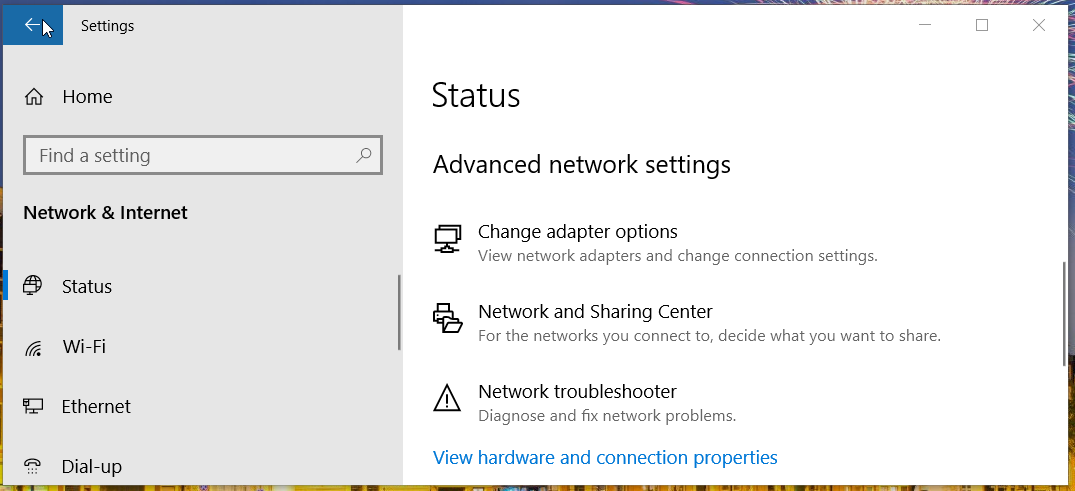Launch the Network troubleshooter
Screen dimensions: 1075x491
point(577,392)
